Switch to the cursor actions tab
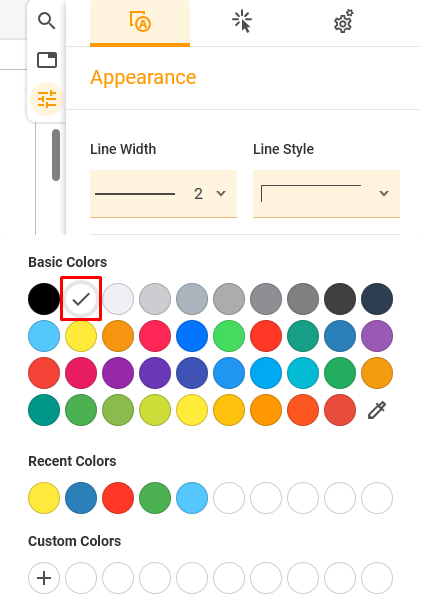Screen dimensions: 421x601 pyautogui.click(x=242, y=21)
